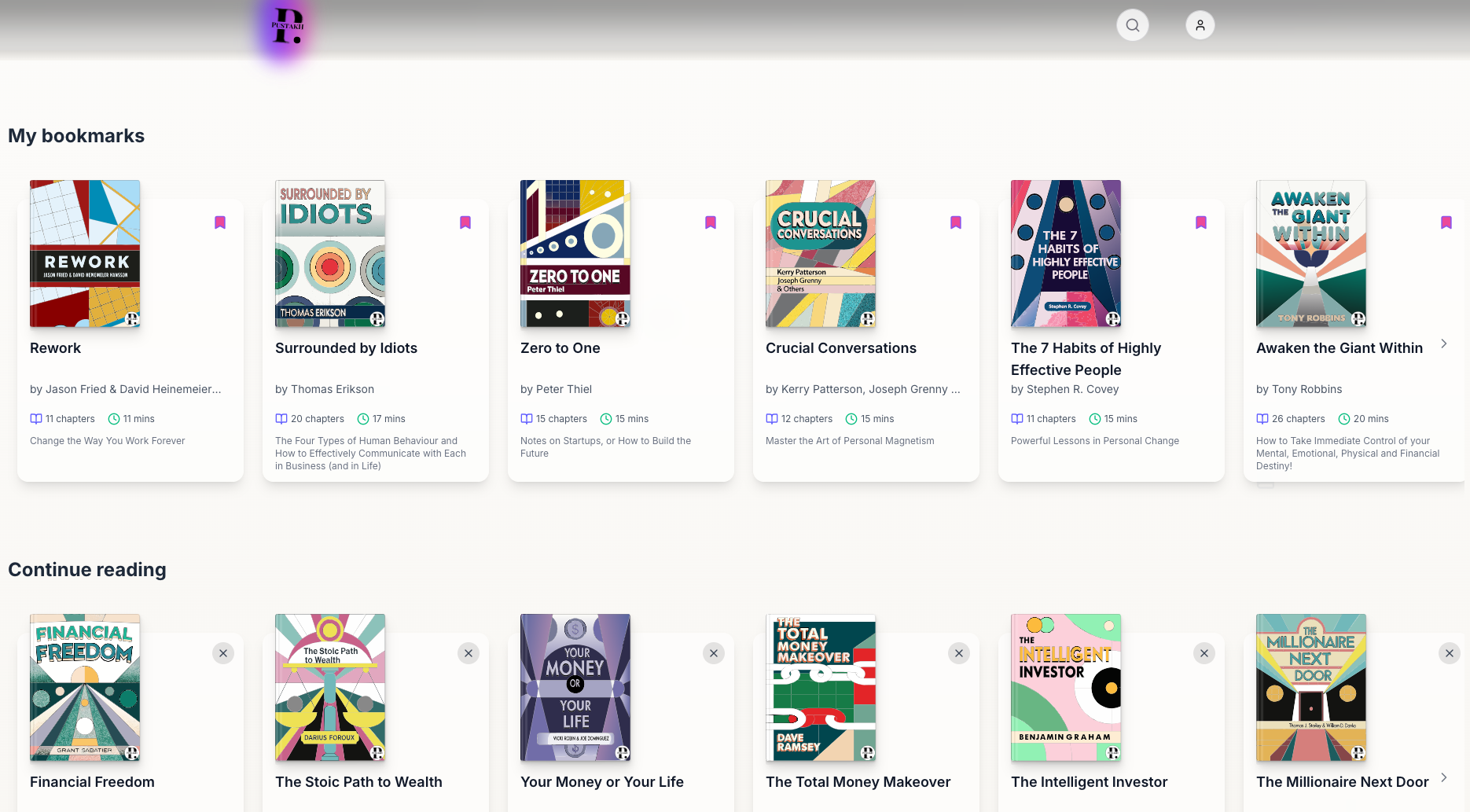Select Awaken the Giant Within title

(x=1339, y=348)
